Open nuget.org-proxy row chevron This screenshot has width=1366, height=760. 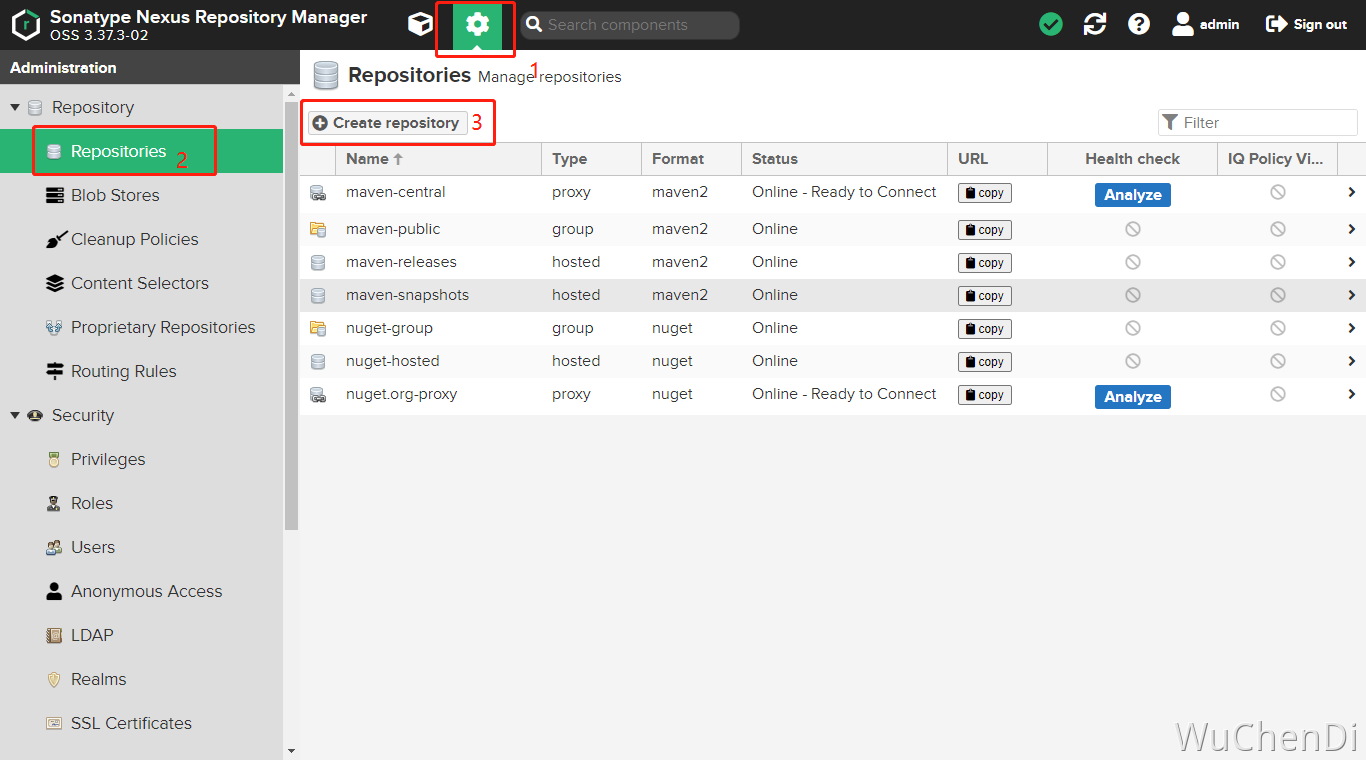point(1351,394)
